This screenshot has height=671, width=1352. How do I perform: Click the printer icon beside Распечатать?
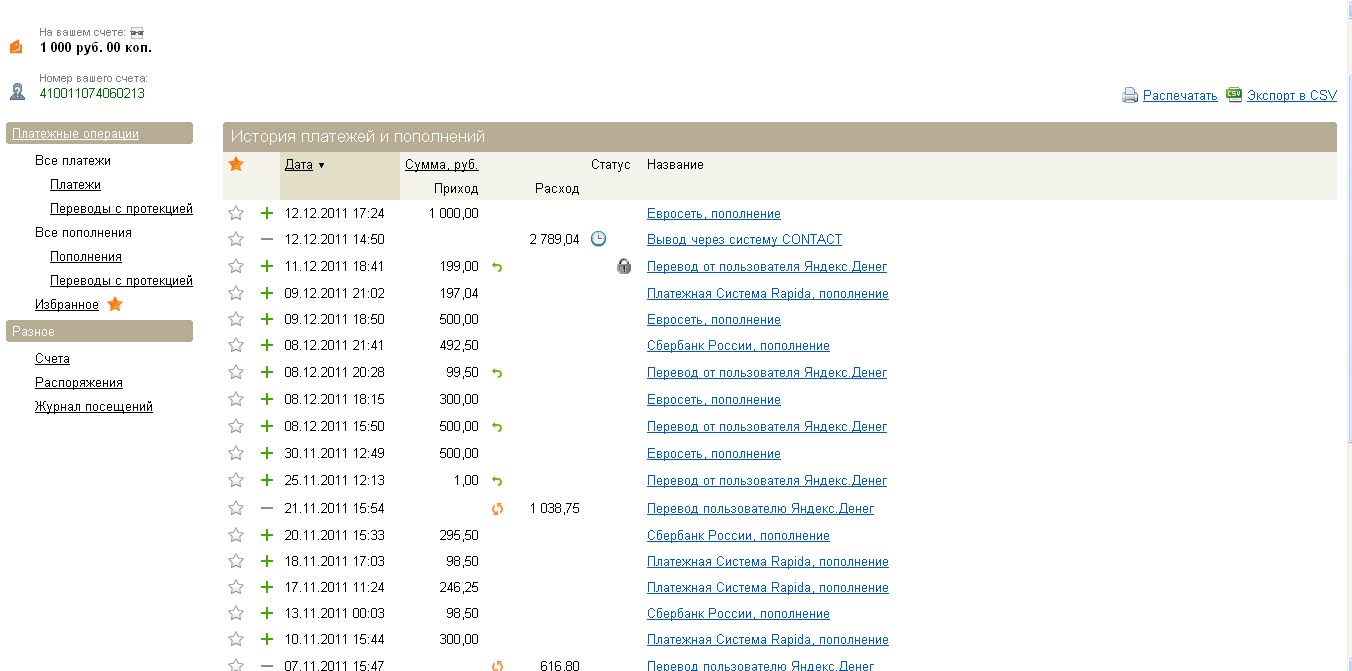coord(1129,96)
